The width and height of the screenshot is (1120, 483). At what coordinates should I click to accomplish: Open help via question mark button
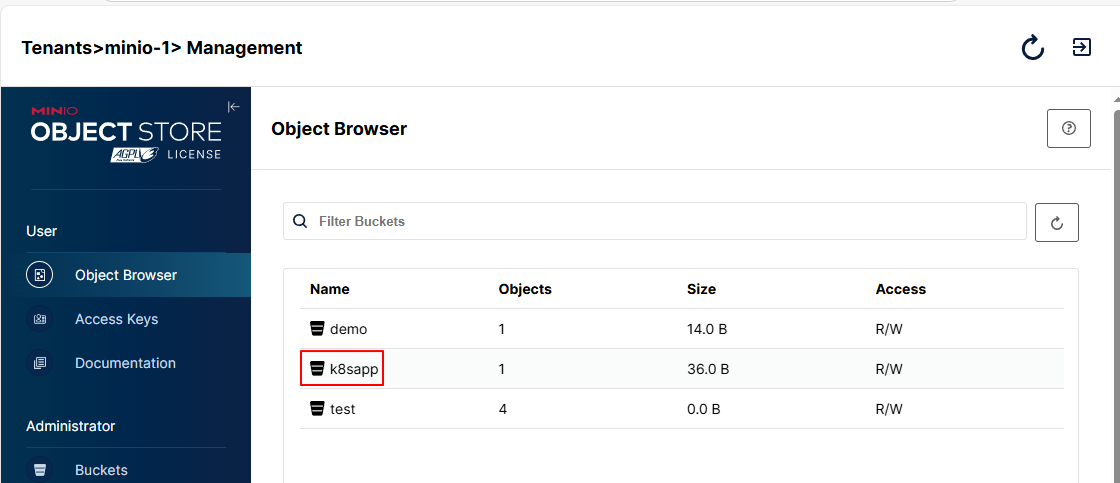tap(1069, 129)
